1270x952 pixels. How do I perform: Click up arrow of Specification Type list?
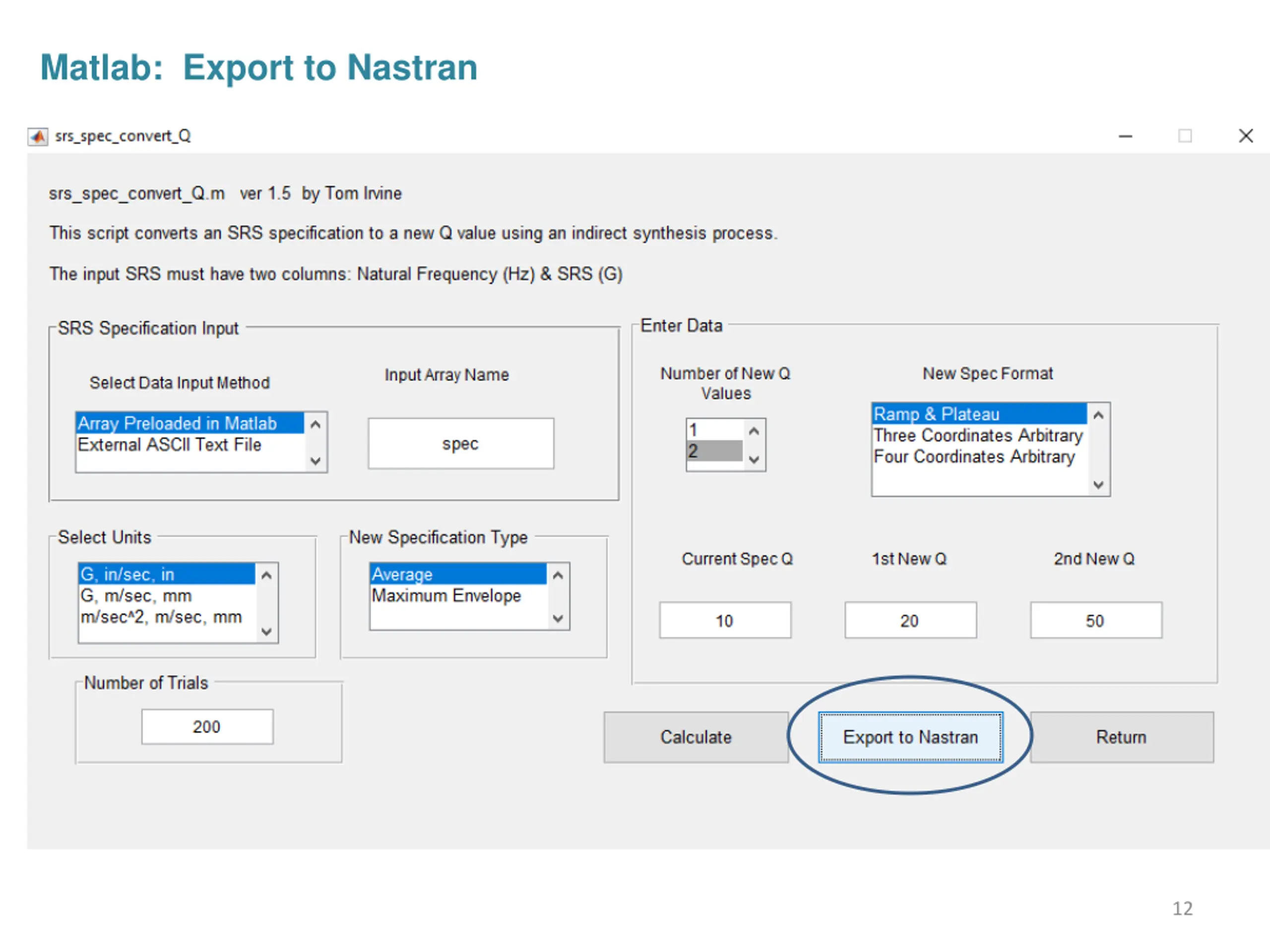[x=558, y=575]
